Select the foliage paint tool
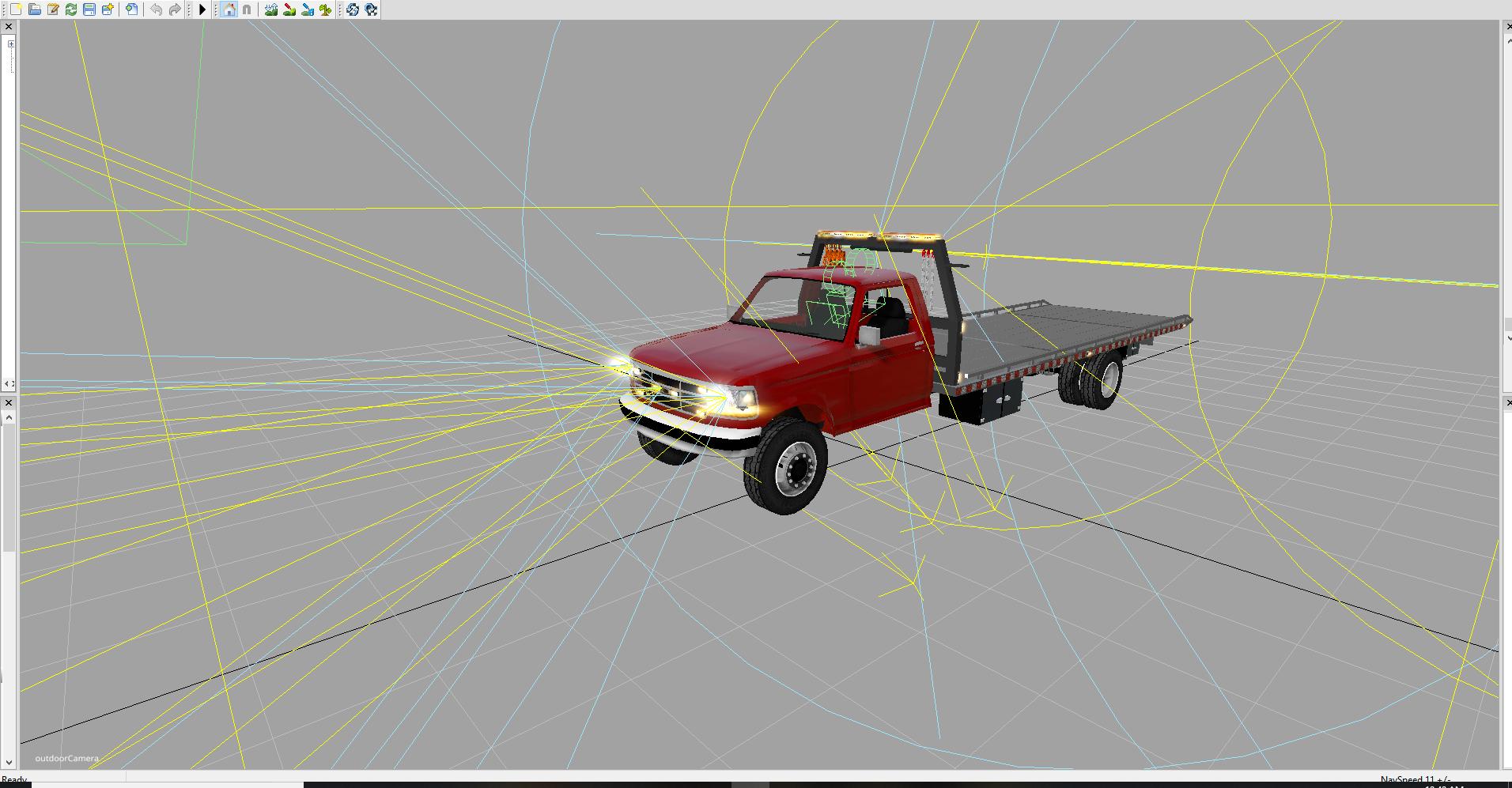Image resolution: width=1512 pixels, height=788 pixels. coord(326,9)
